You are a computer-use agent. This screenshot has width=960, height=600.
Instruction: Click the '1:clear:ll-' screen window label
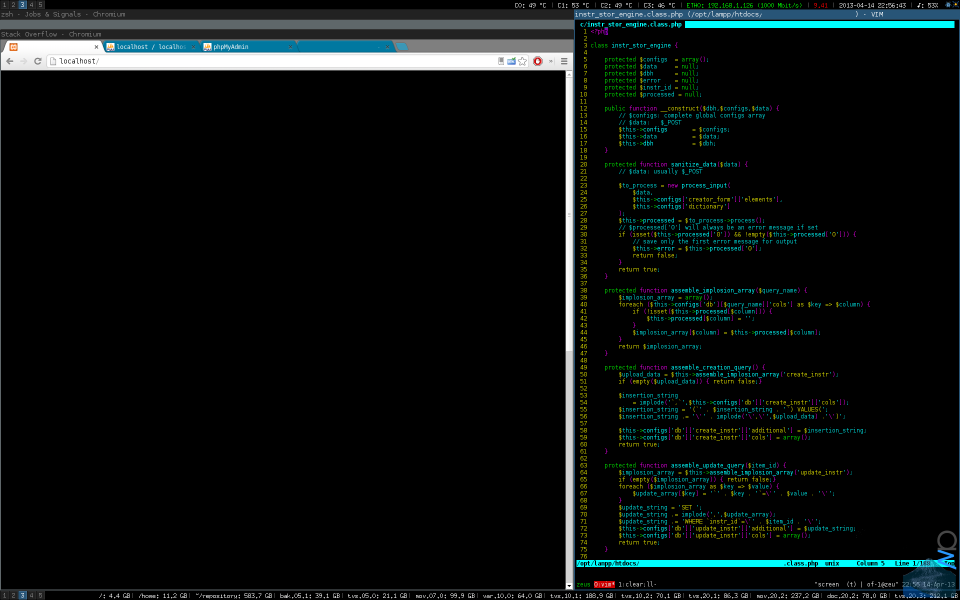(637, 585)
